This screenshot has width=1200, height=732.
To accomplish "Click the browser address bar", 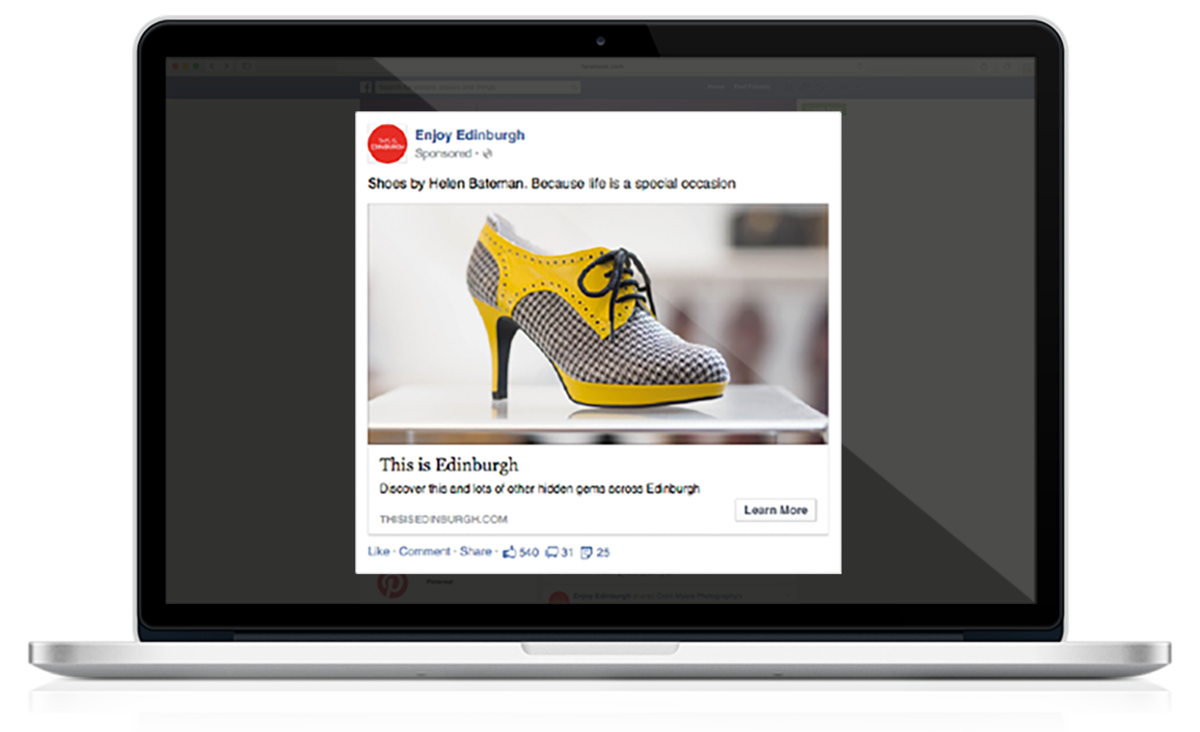I will [x=600, y=67].
